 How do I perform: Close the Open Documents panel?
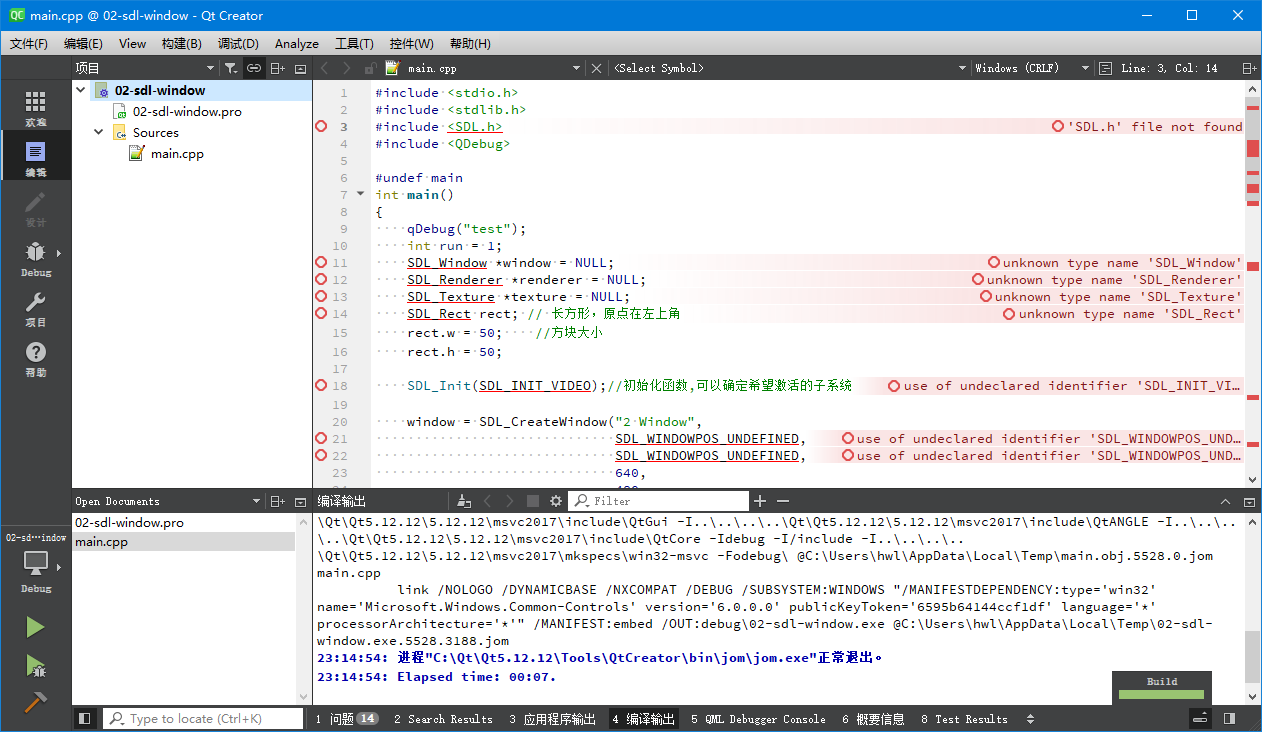(300, 501)
